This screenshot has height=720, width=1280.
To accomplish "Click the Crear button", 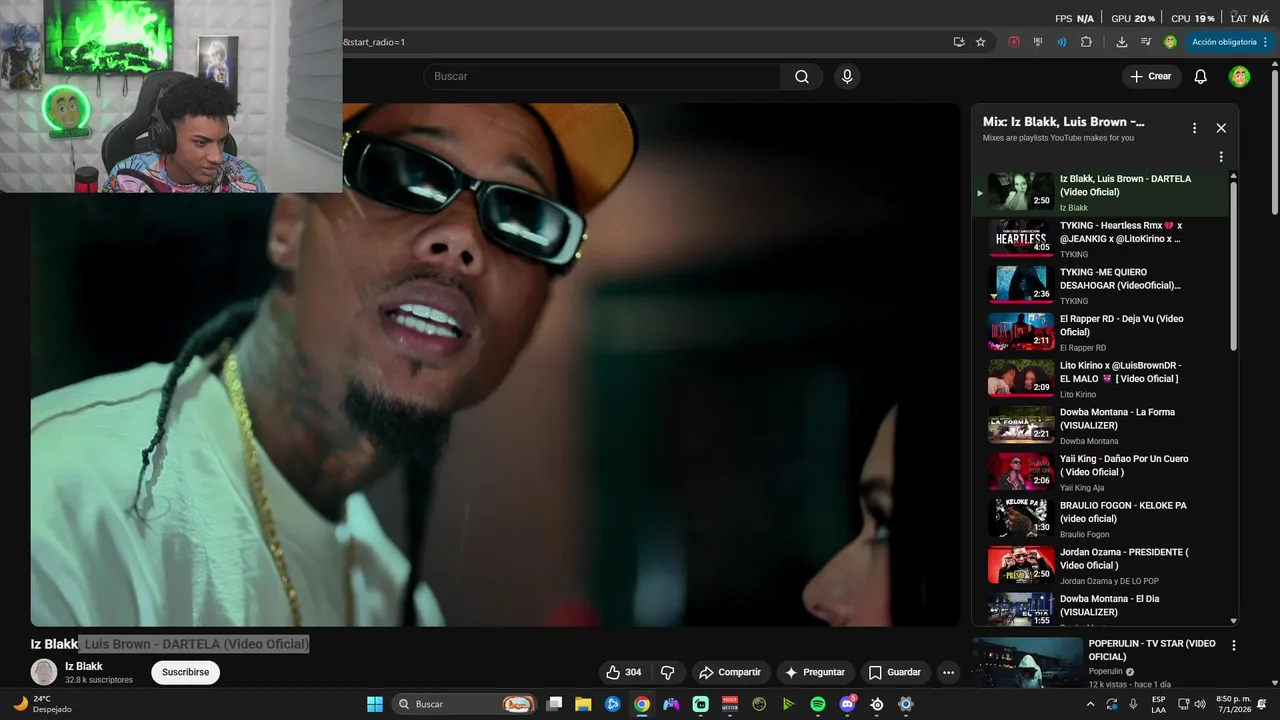I will pos(1151,77).
